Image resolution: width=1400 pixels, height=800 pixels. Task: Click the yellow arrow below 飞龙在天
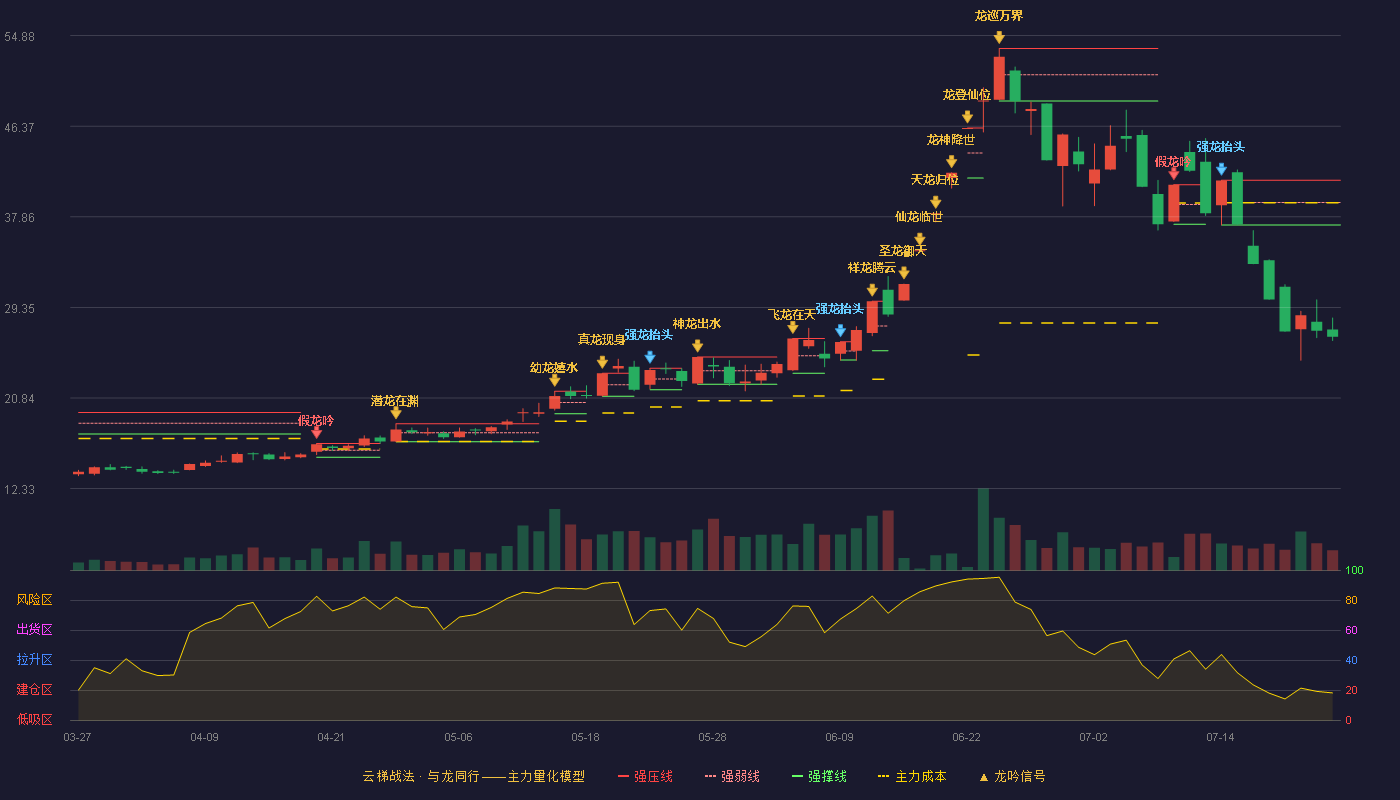pos(793,327)
